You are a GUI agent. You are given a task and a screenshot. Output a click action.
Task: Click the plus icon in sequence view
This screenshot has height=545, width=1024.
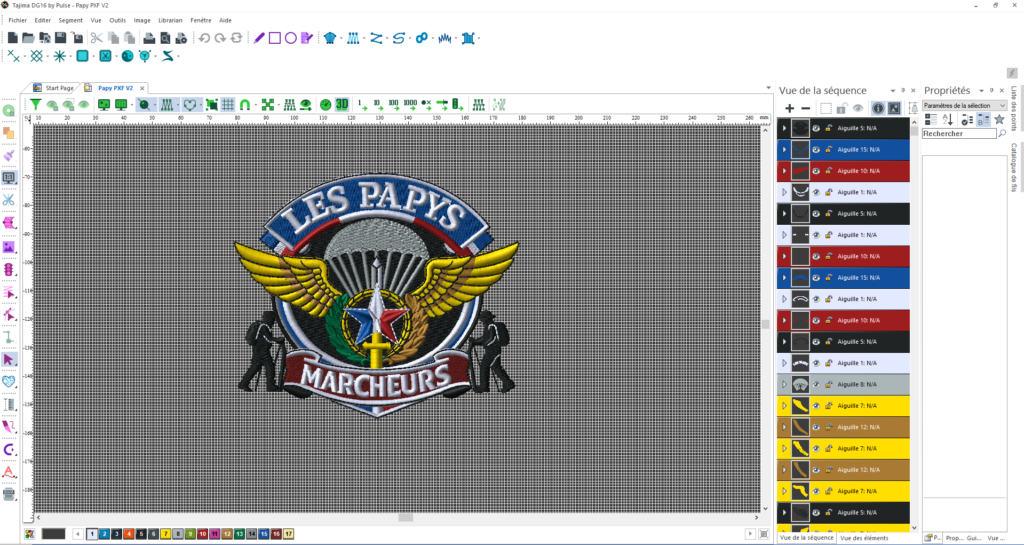coord(790,108)
